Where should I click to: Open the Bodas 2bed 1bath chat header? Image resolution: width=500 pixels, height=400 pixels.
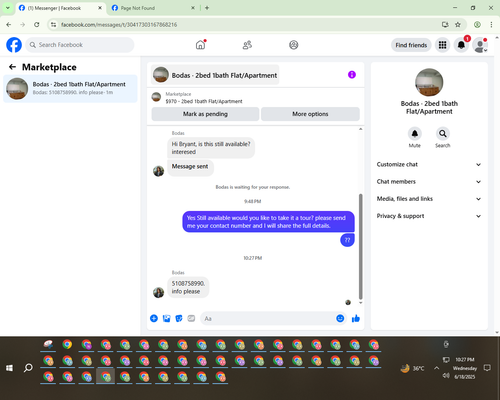point(215,75)
